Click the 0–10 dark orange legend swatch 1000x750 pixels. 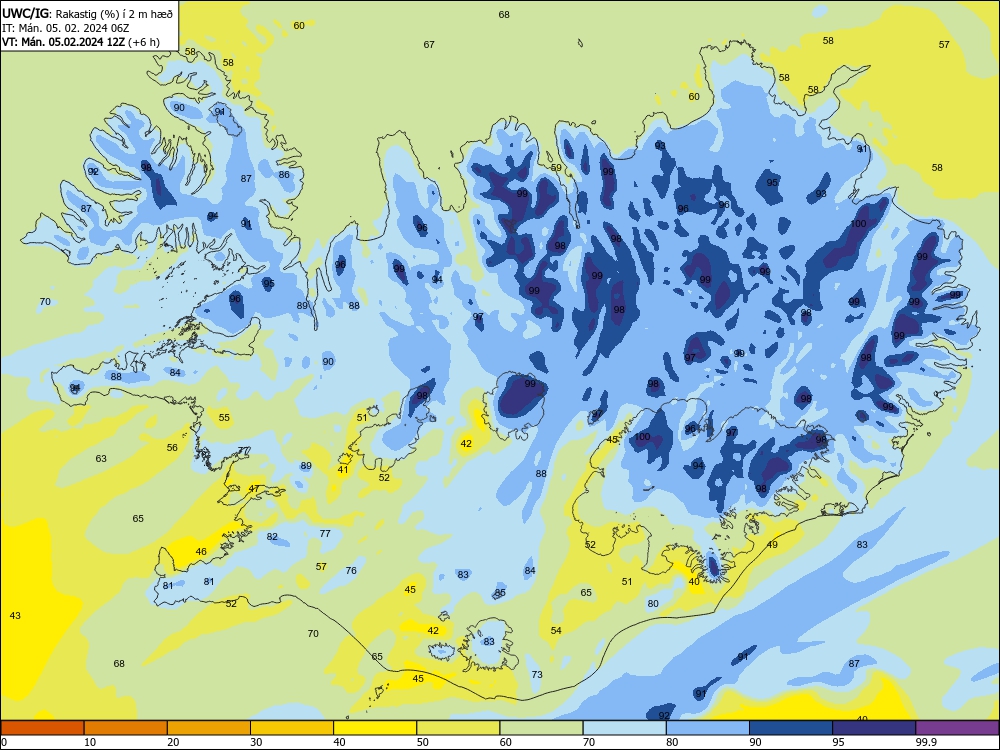tap(42, 728)
